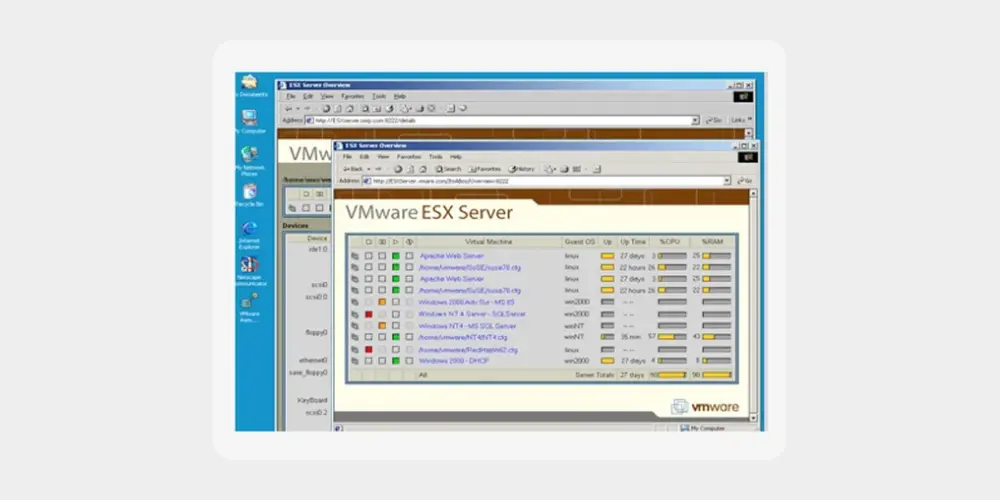Click Mail icon in front window toolbar

(x=548, y=169)
